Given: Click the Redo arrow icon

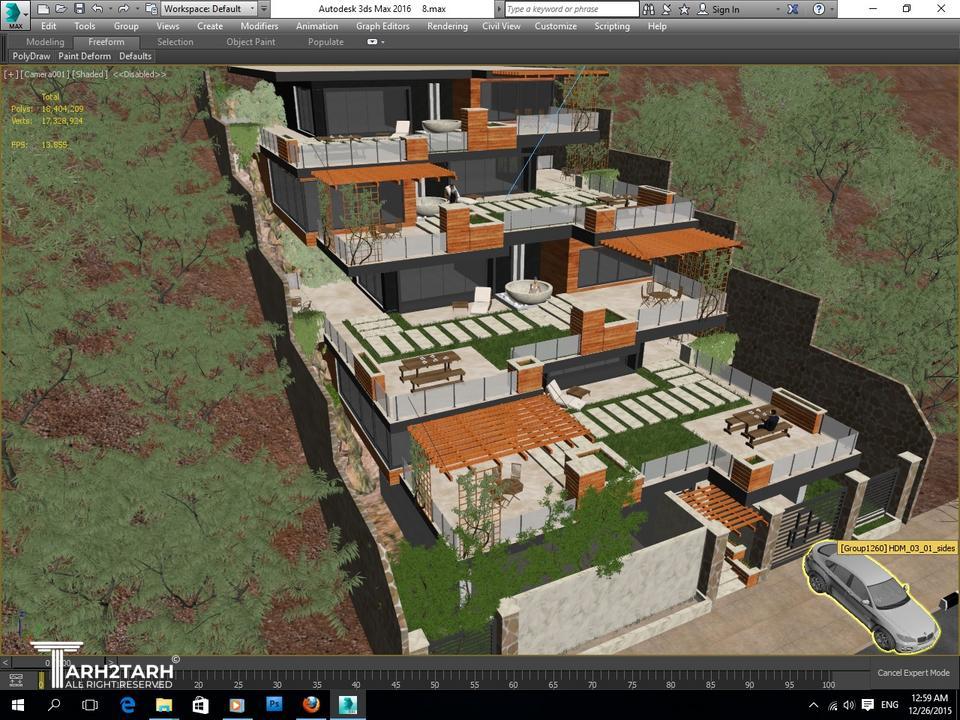Looking at the screenshot, I should tap(123, 9).
